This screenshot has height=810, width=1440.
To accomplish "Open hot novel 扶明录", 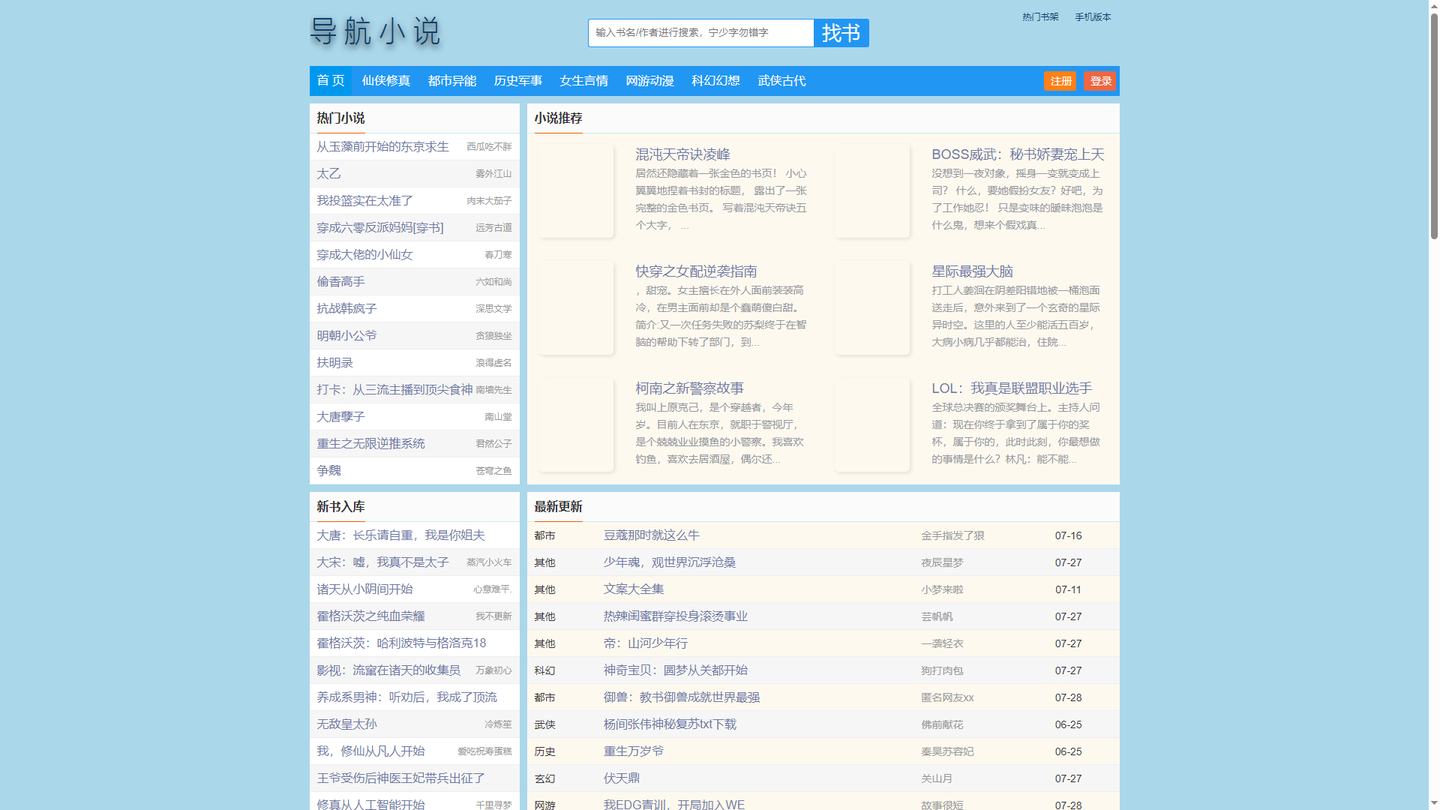I will pos(335,363).
